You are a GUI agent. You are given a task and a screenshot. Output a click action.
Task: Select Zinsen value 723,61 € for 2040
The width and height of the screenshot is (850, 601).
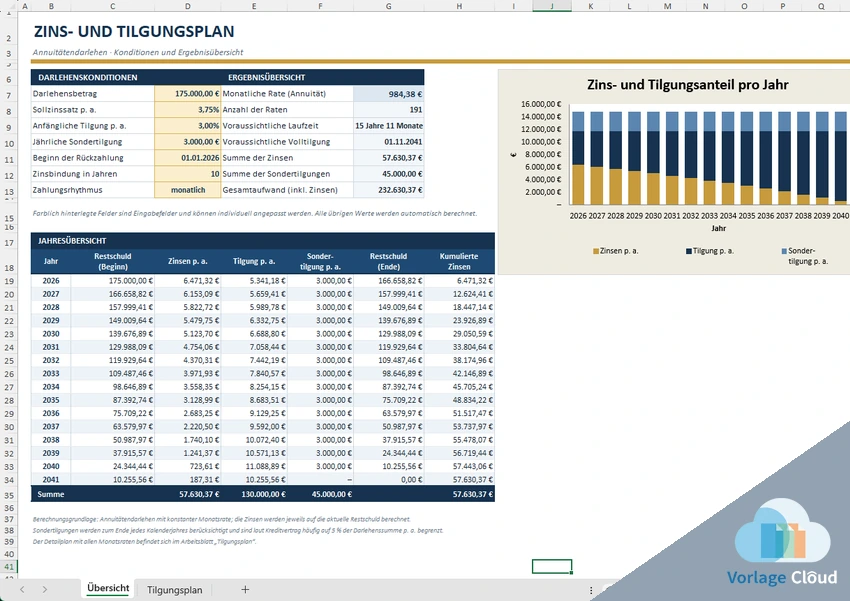click(x=188, y=466)
